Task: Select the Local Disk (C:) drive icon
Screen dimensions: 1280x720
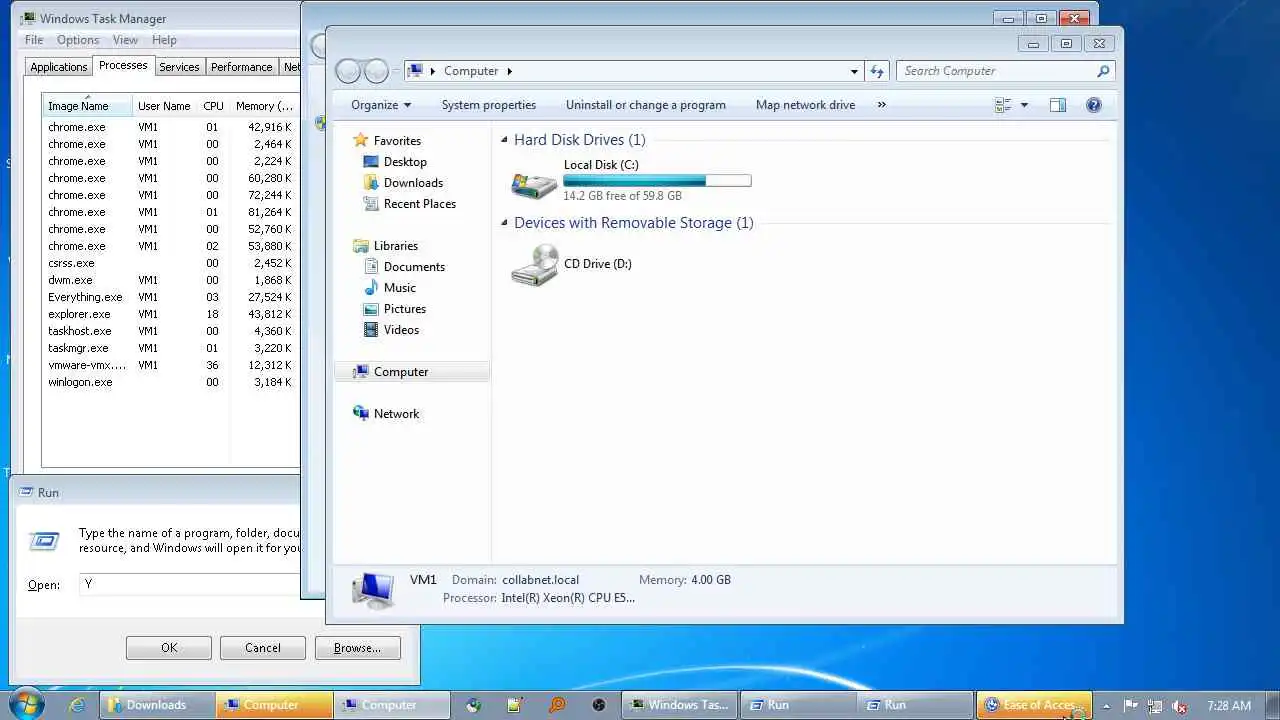Action: tap(534, 185)
